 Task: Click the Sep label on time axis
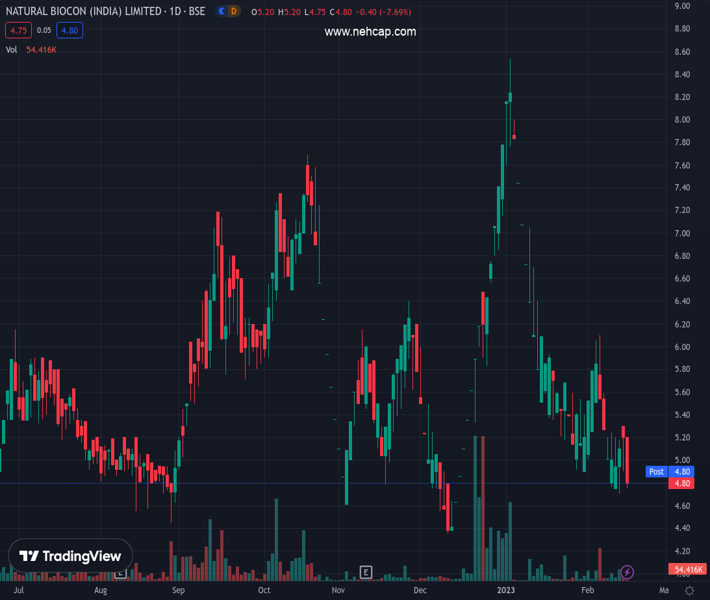[x=178, y=591]
